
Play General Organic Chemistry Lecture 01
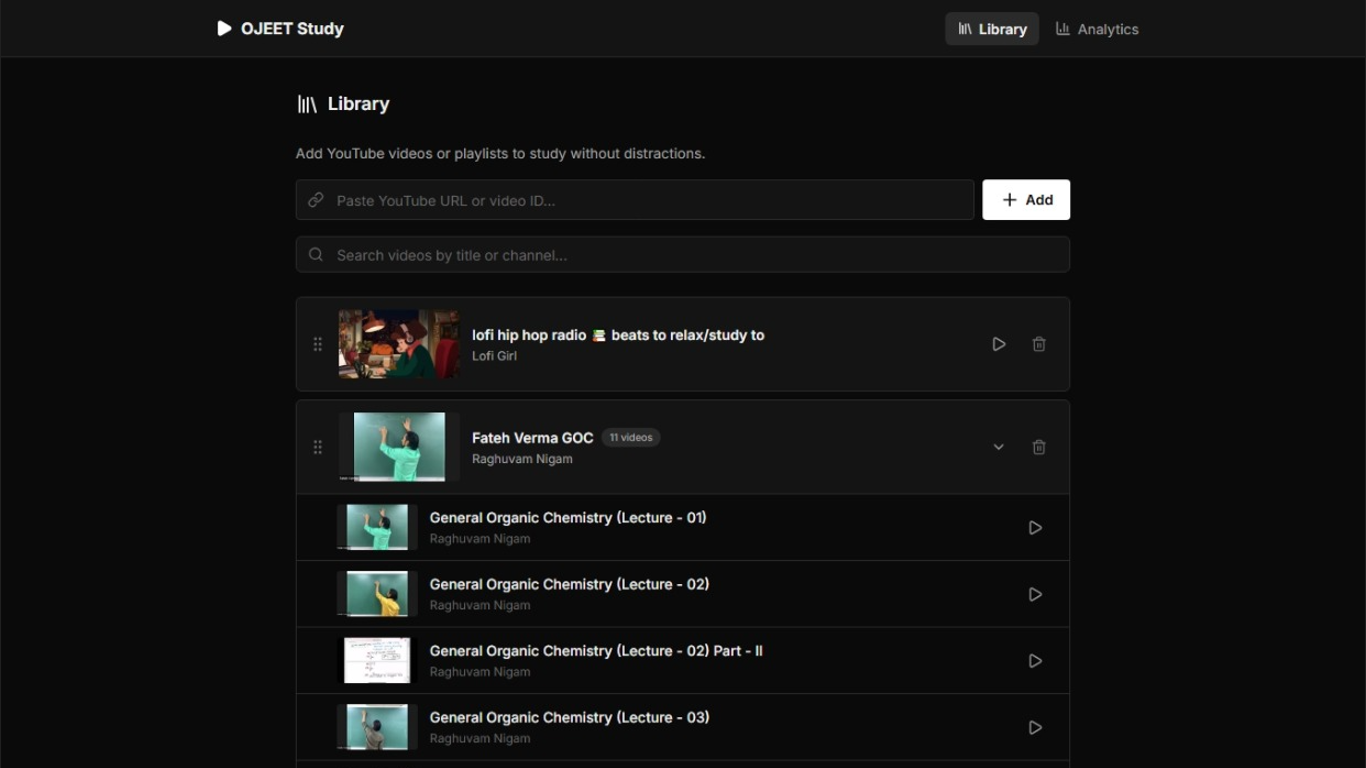click(x=1035, y=528)
